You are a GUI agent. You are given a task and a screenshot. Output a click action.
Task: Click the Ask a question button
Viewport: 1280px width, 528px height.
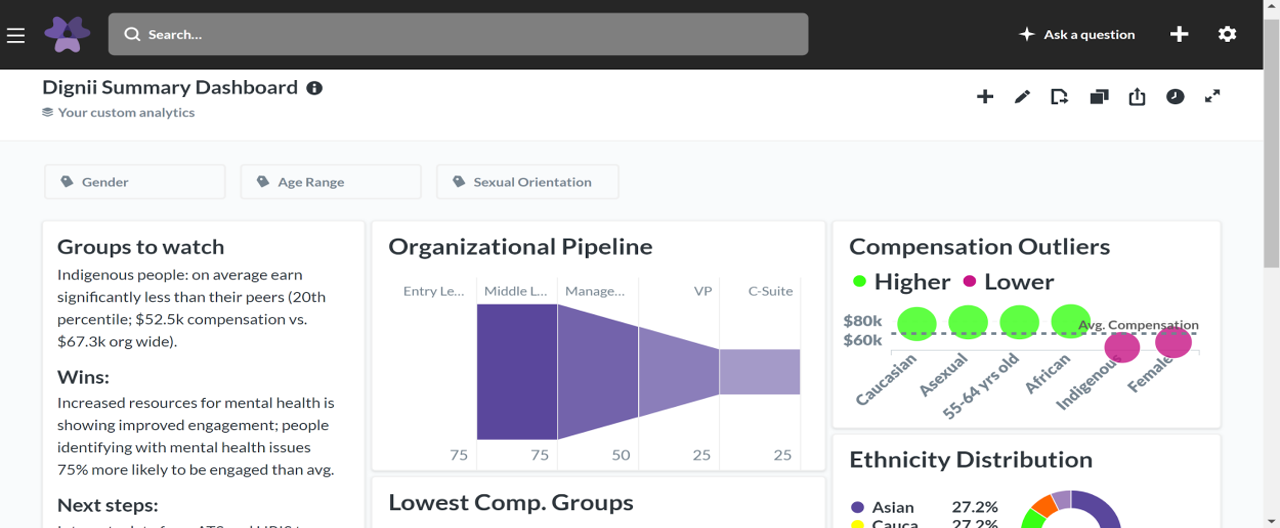tap(1076, 34)
